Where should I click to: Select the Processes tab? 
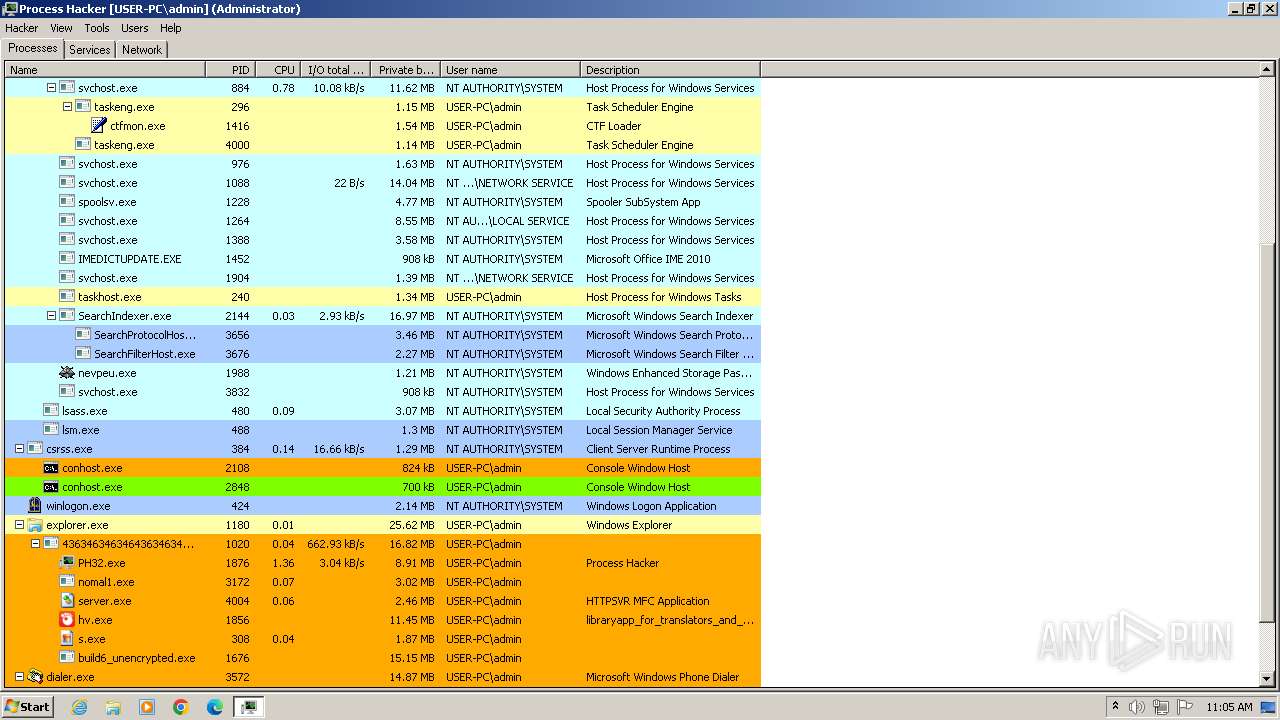tap(33, 48)
